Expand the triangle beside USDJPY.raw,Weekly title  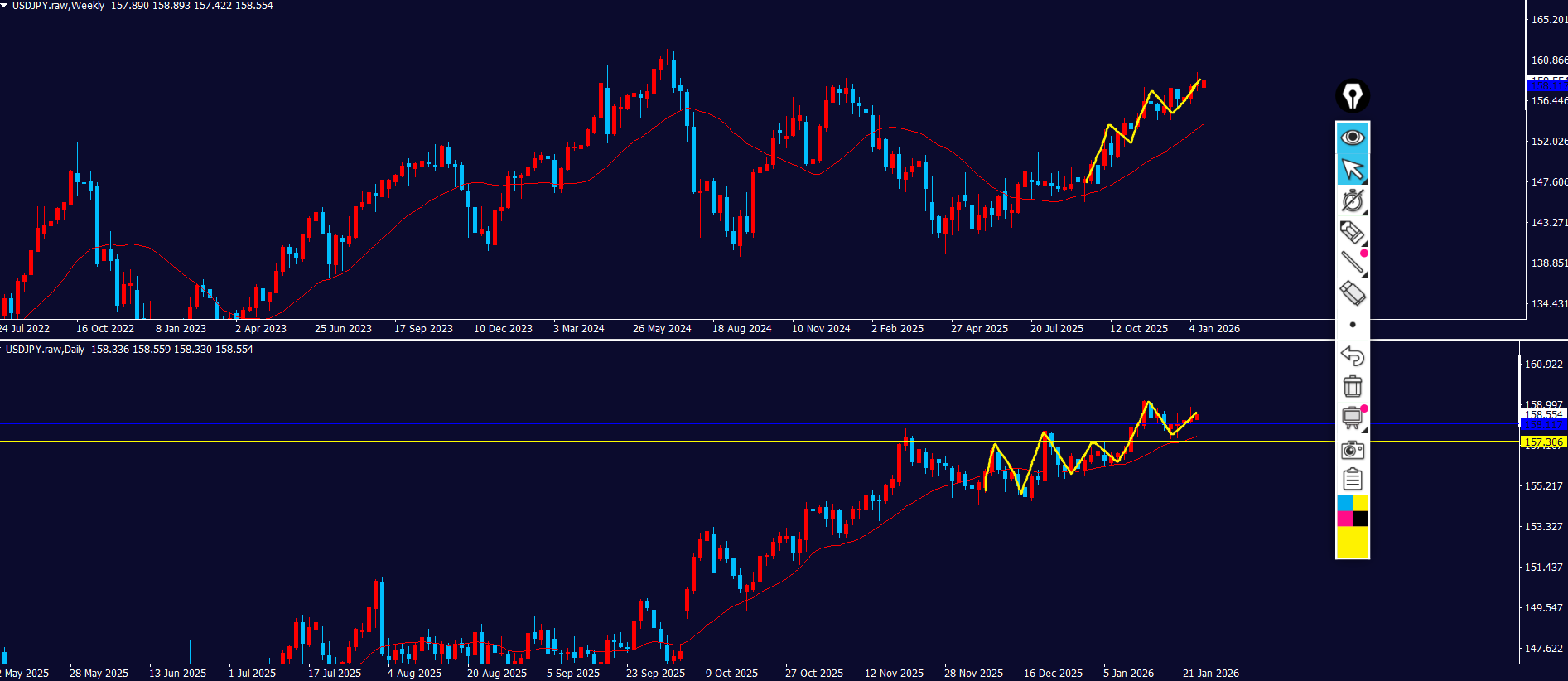tap(4, 6)
